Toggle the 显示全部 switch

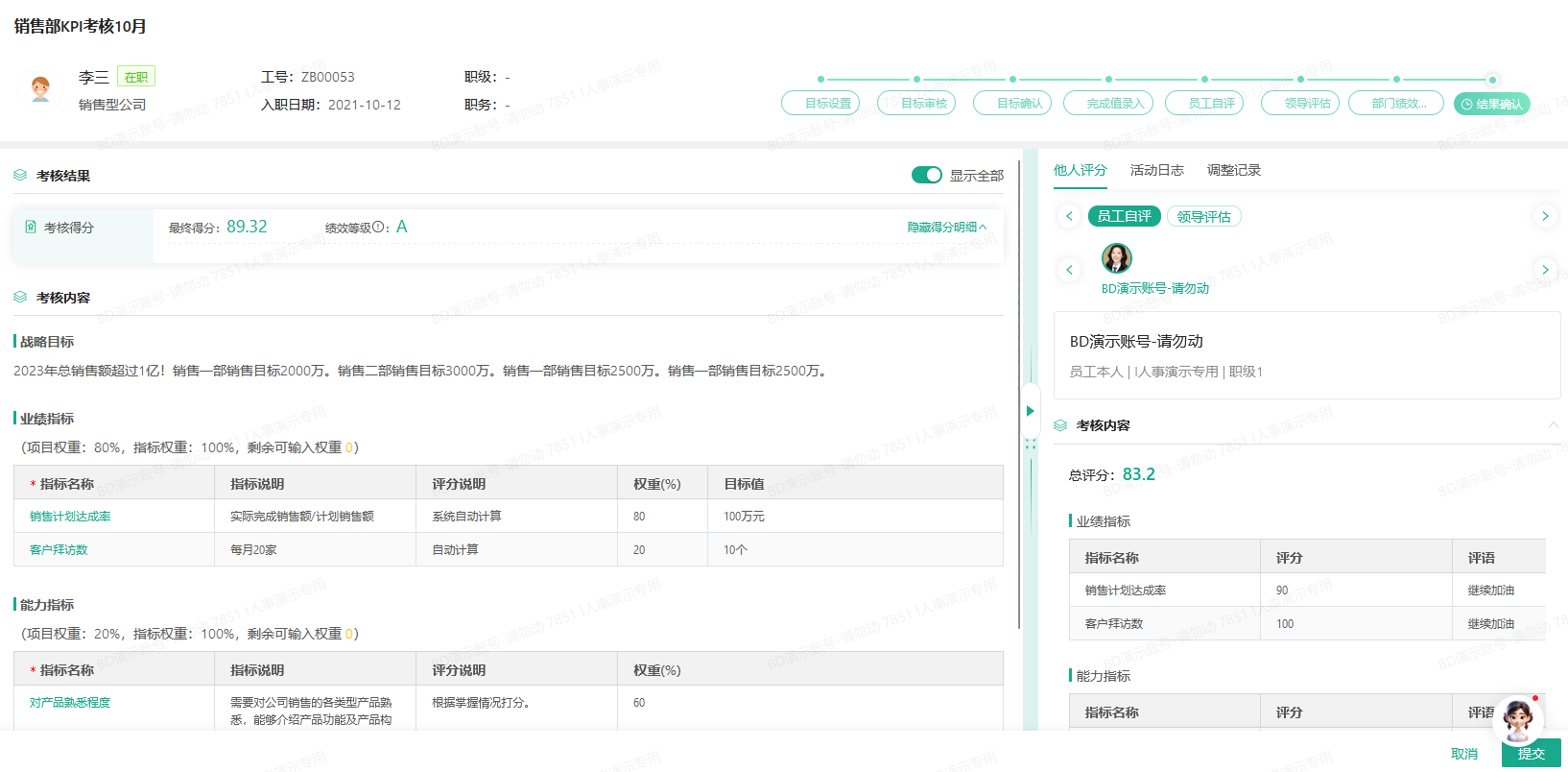click(926, 175)
